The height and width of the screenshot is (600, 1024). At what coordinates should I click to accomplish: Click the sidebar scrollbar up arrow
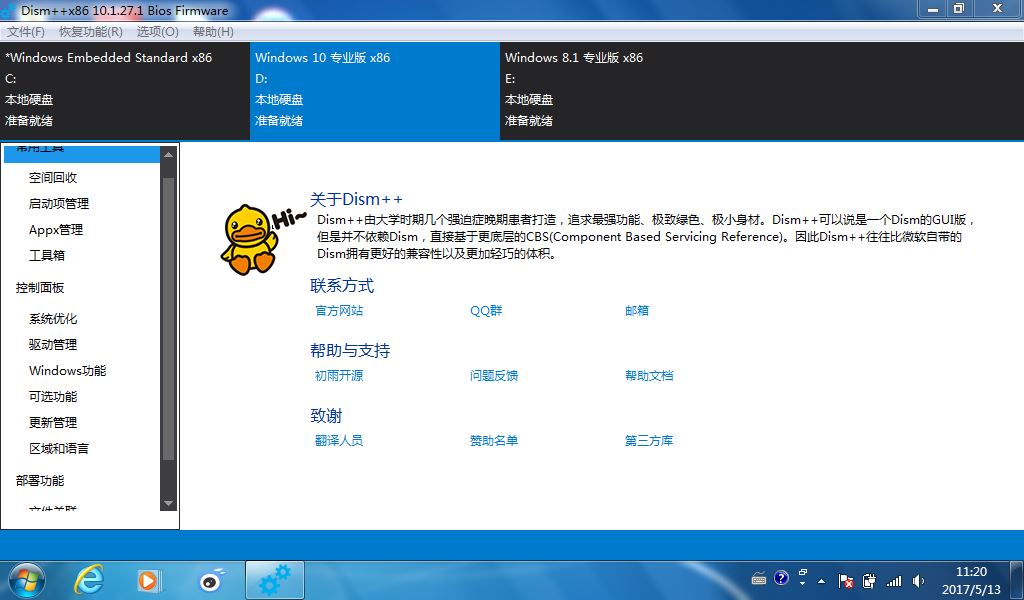click(168, 155)
